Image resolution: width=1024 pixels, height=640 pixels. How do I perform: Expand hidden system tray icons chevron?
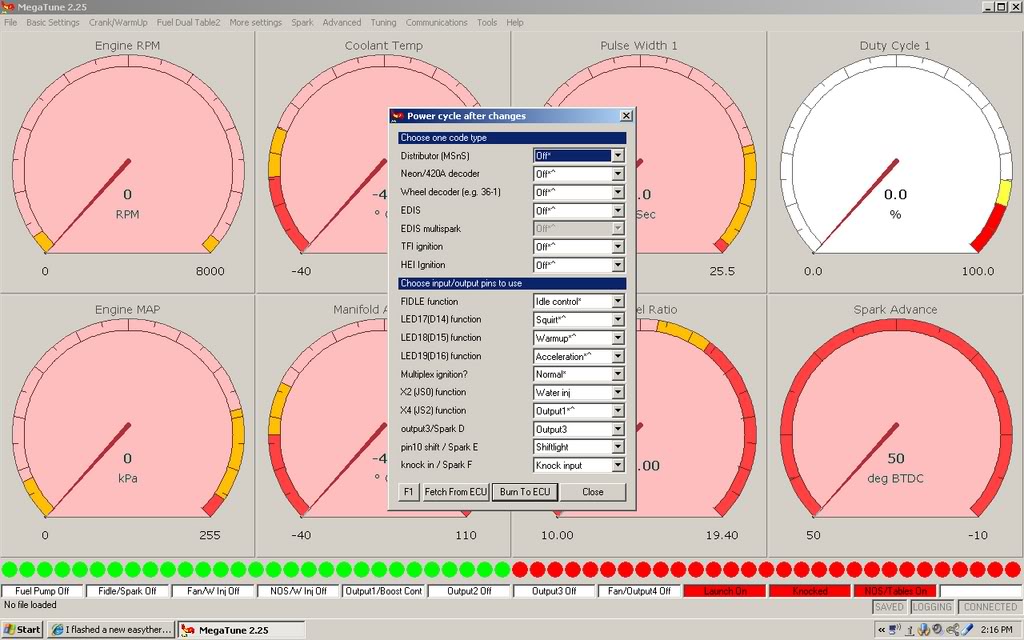882,630
